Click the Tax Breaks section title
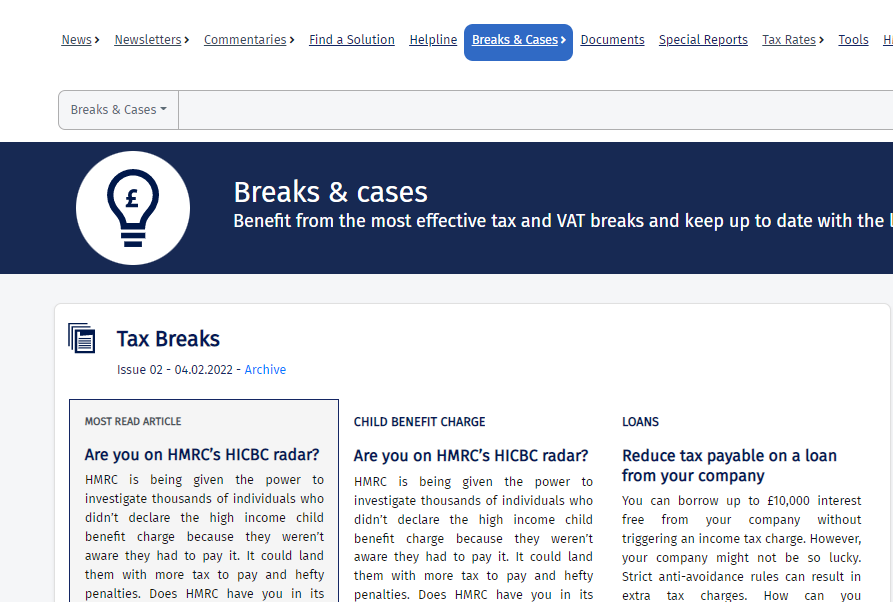Screen dimensions: 893x602 (x=168, y=339)
